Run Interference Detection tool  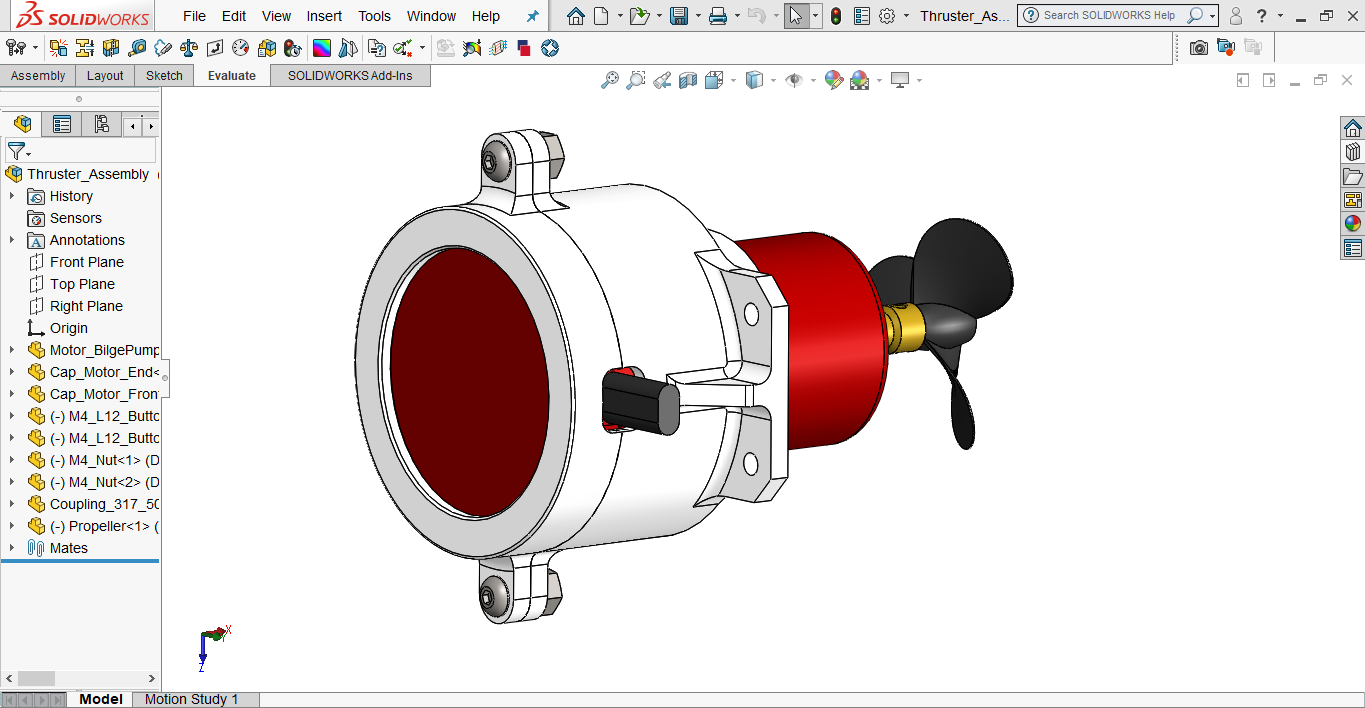59,48
